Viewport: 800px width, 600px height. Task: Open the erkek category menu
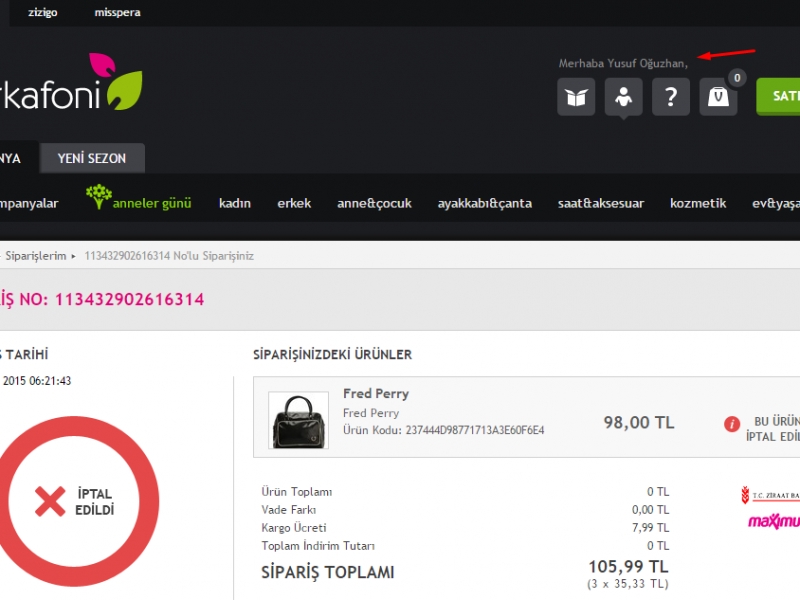294,204
